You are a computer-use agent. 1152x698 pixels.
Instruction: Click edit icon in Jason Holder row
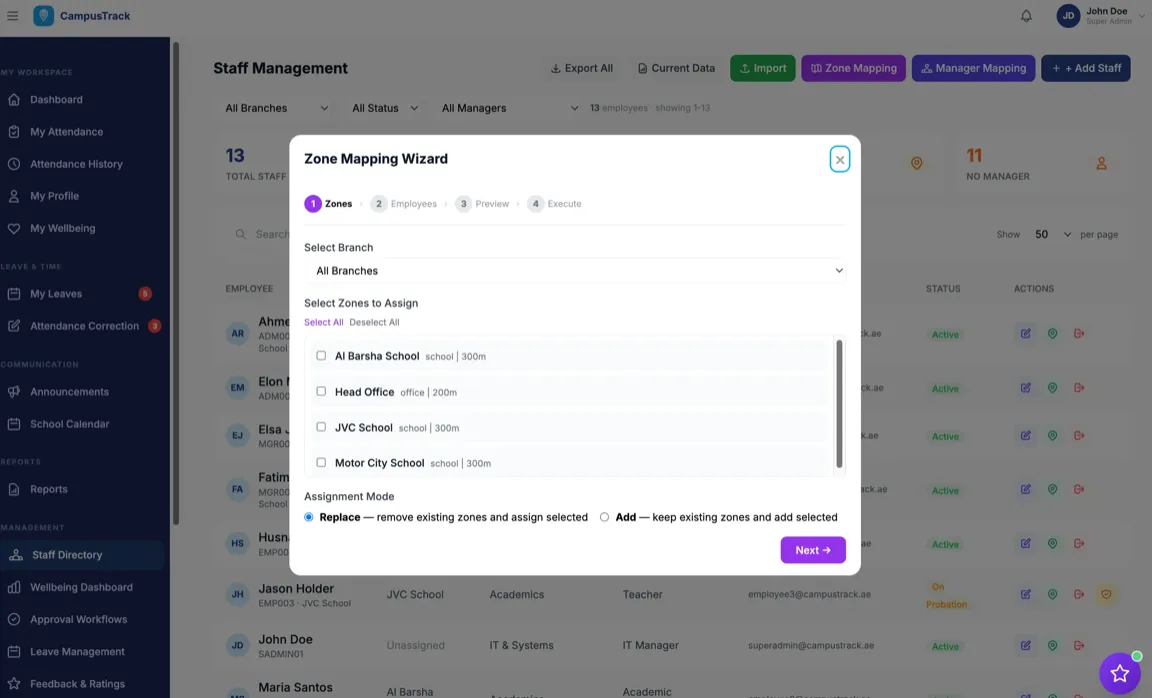[1025, 594]
